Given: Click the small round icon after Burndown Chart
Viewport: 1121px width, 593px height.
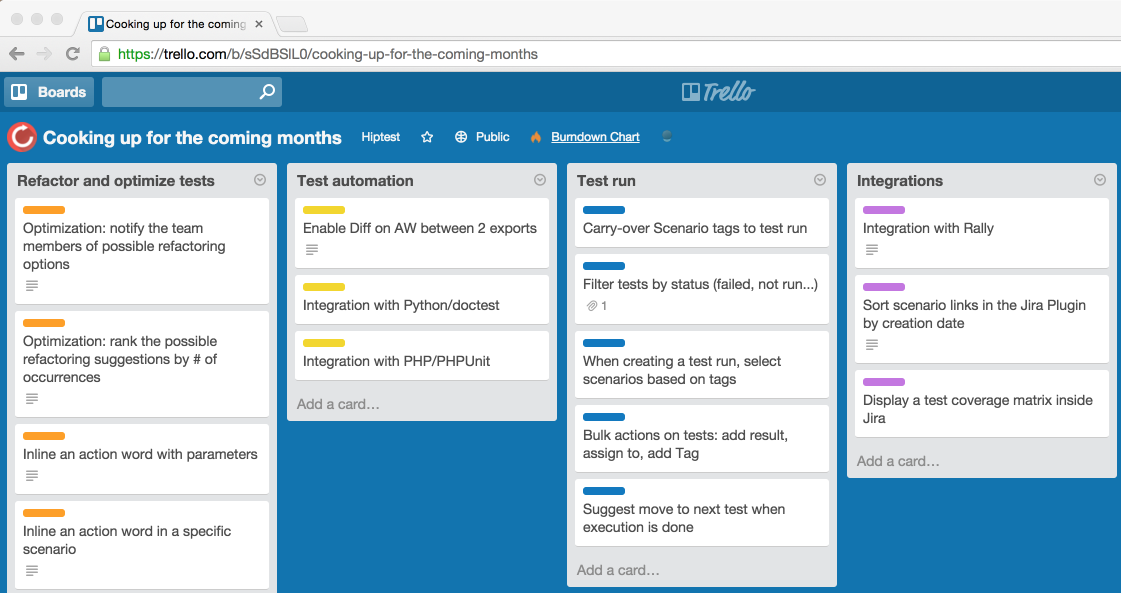Looking at the screenshot, I should pos(666,136).
